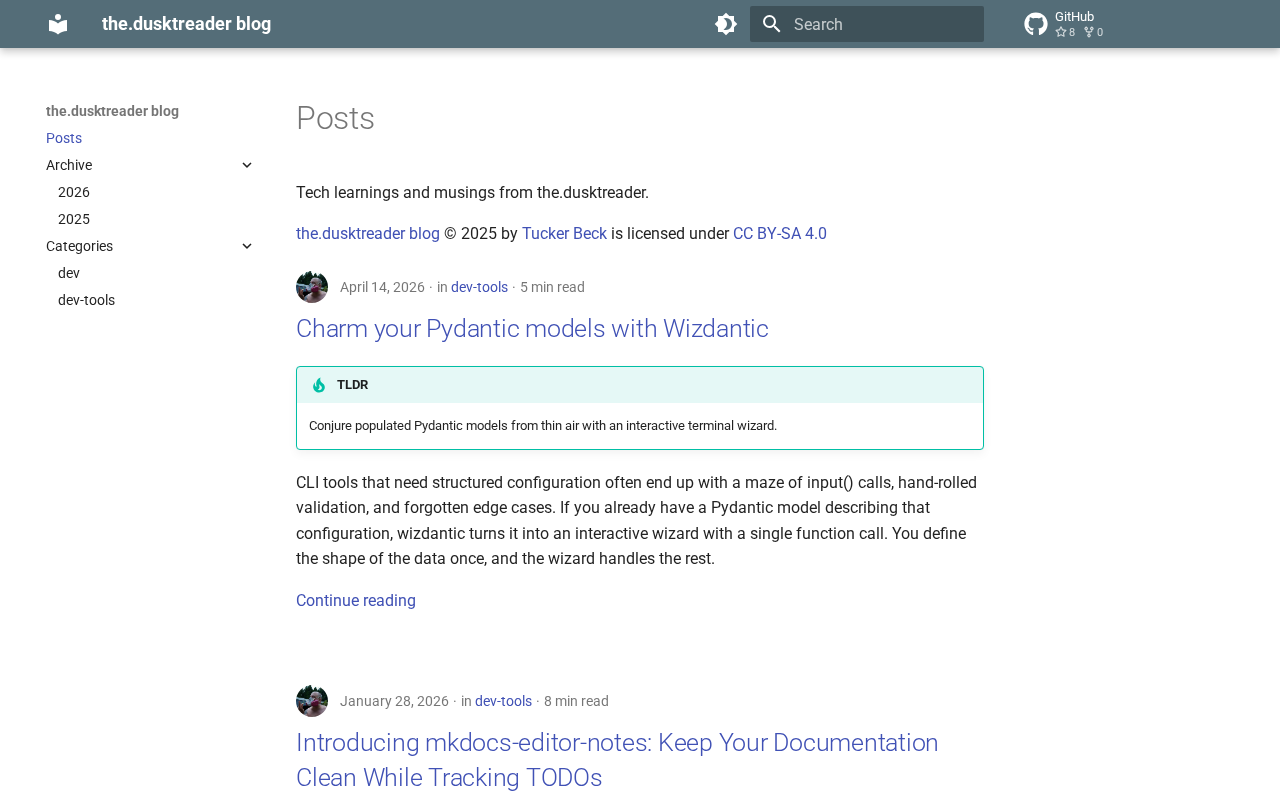Open Posts in the sidebar
This screenshot has height=800, width=1280.
(x=64, y=138)
